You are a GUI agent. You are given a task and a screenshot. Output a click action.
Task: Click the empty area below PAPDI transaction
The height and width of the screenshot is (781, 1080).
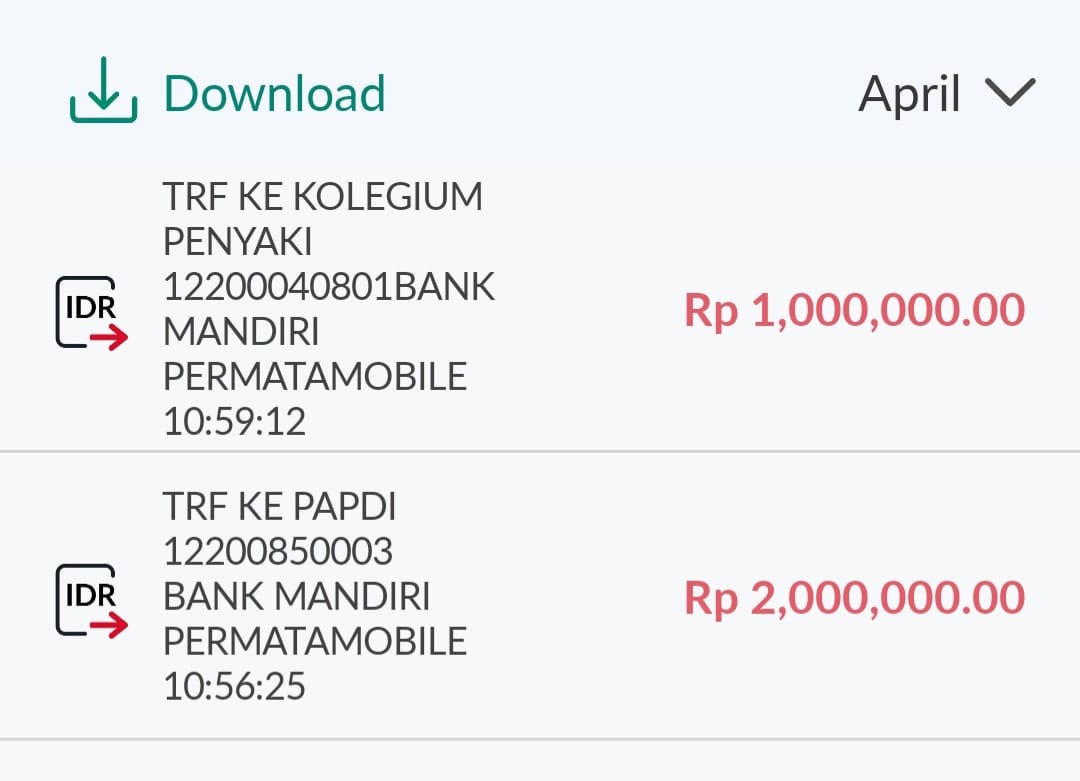tap(540, 762)
